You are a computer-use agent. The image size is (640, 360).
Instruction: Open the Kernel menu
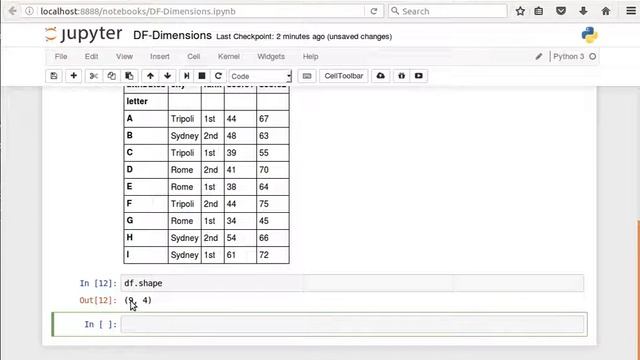229,57
